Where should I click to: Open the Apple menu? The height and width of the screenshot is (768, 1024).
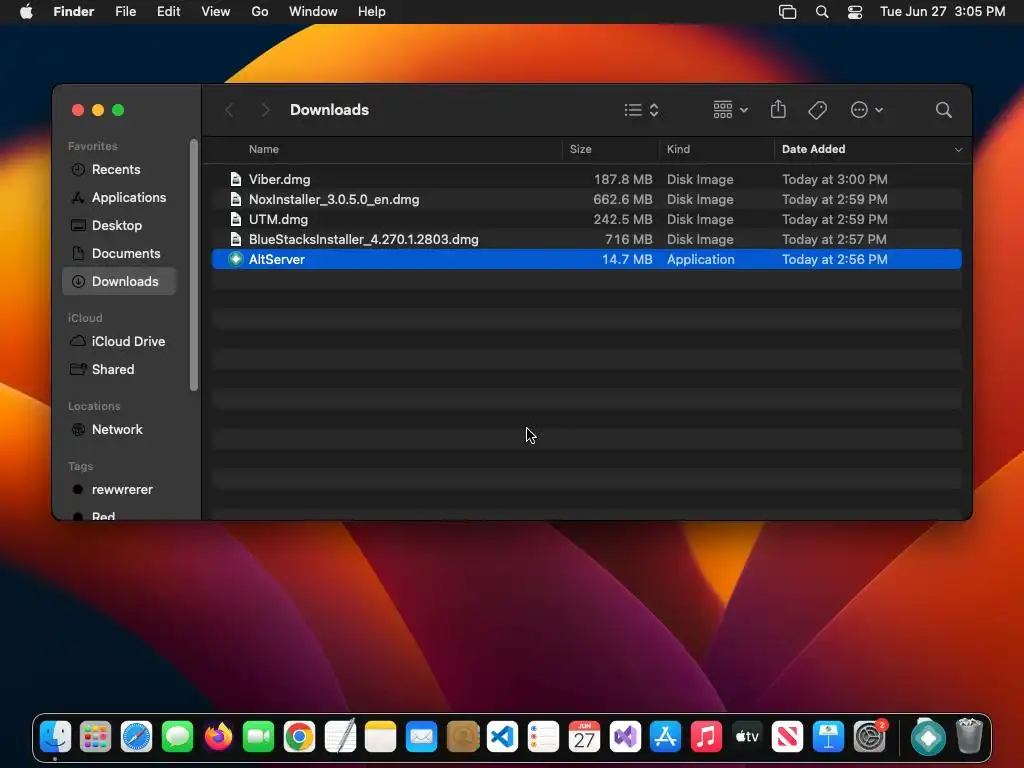point(26,12)
